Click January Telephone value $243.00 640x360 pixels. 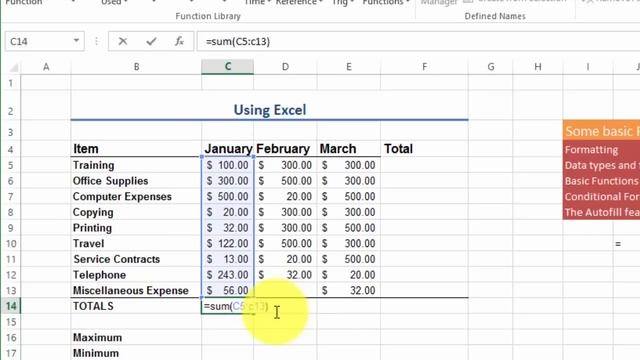[x=228, y=275]
